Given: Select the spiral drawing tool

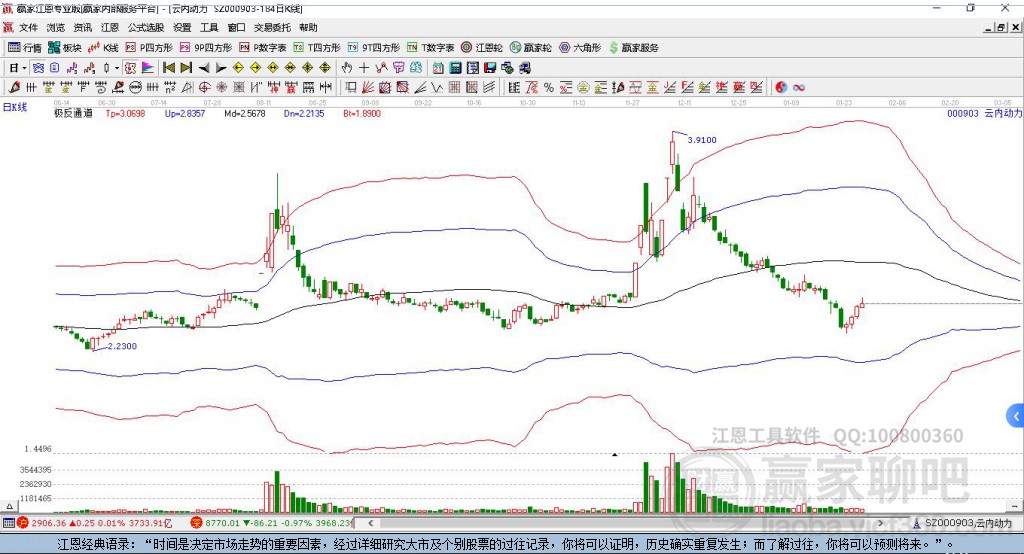Looking at the screenshot, I should 101,88.
